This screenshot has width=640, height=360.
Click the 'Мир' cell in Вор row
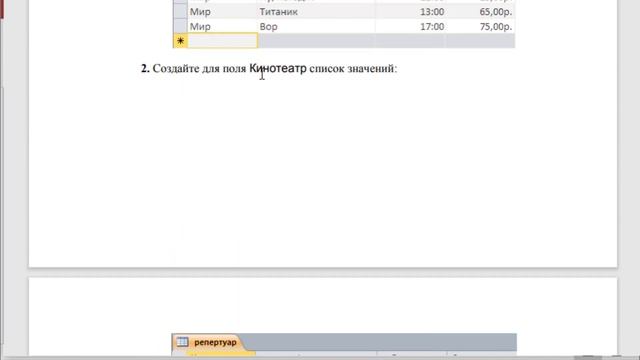click(x=222, y=27)
